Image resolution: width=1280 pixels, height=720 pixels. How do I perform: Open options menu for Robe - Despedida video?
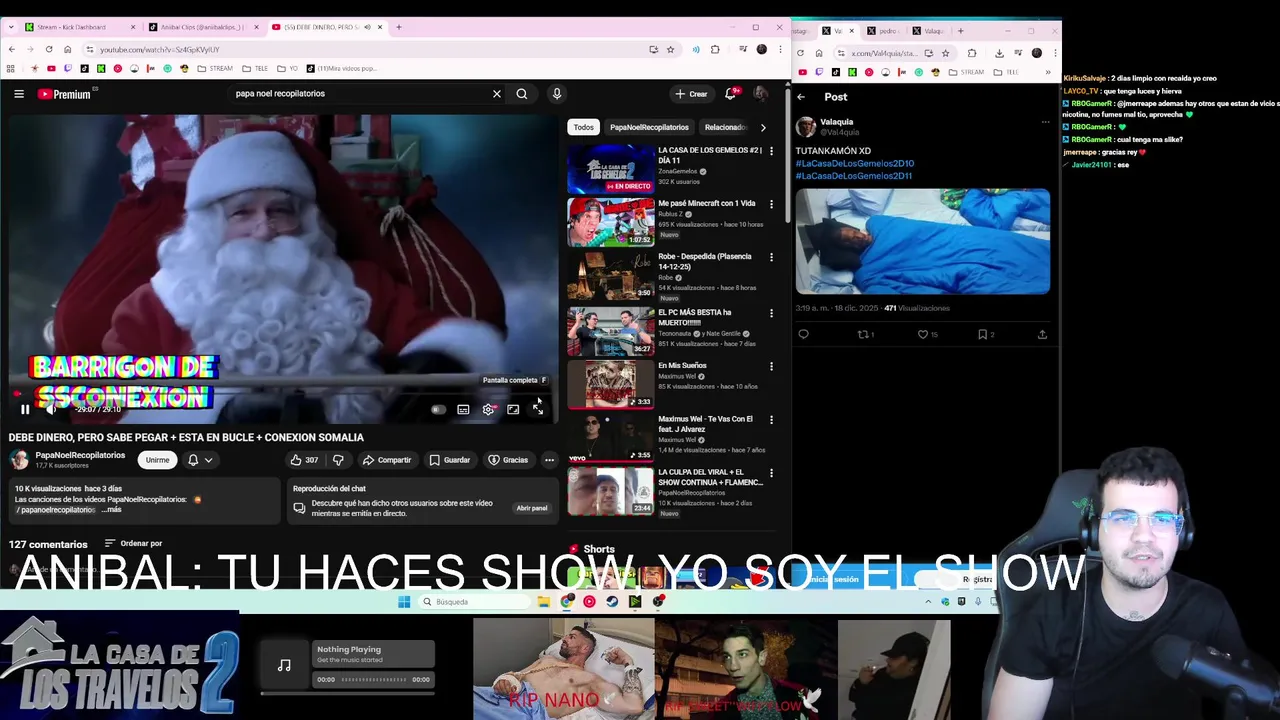tap(771, 257)
